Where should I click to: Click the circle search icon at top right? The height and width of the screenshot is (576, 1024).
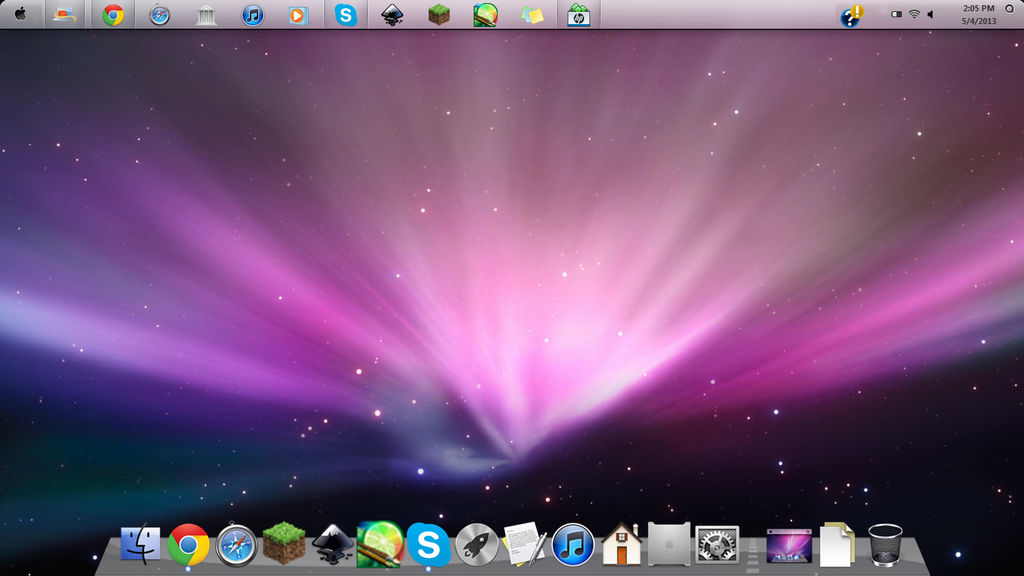tap(1010, 9)
